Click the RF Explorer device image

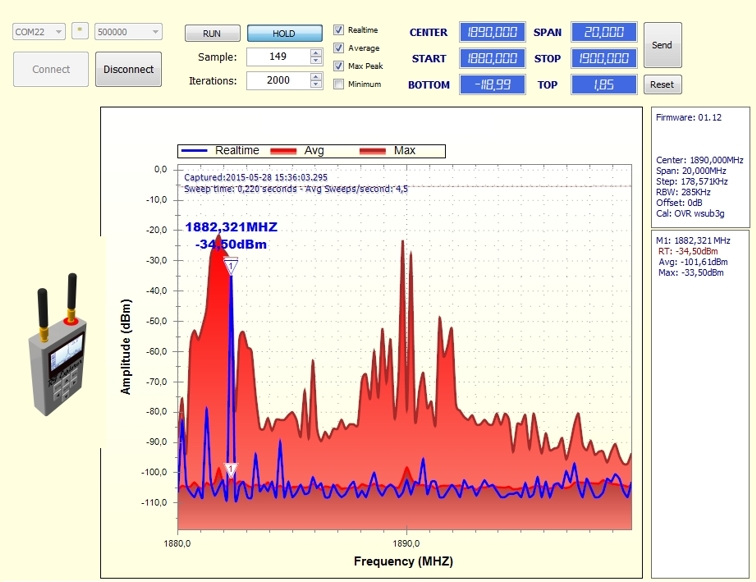pos(59,344)
